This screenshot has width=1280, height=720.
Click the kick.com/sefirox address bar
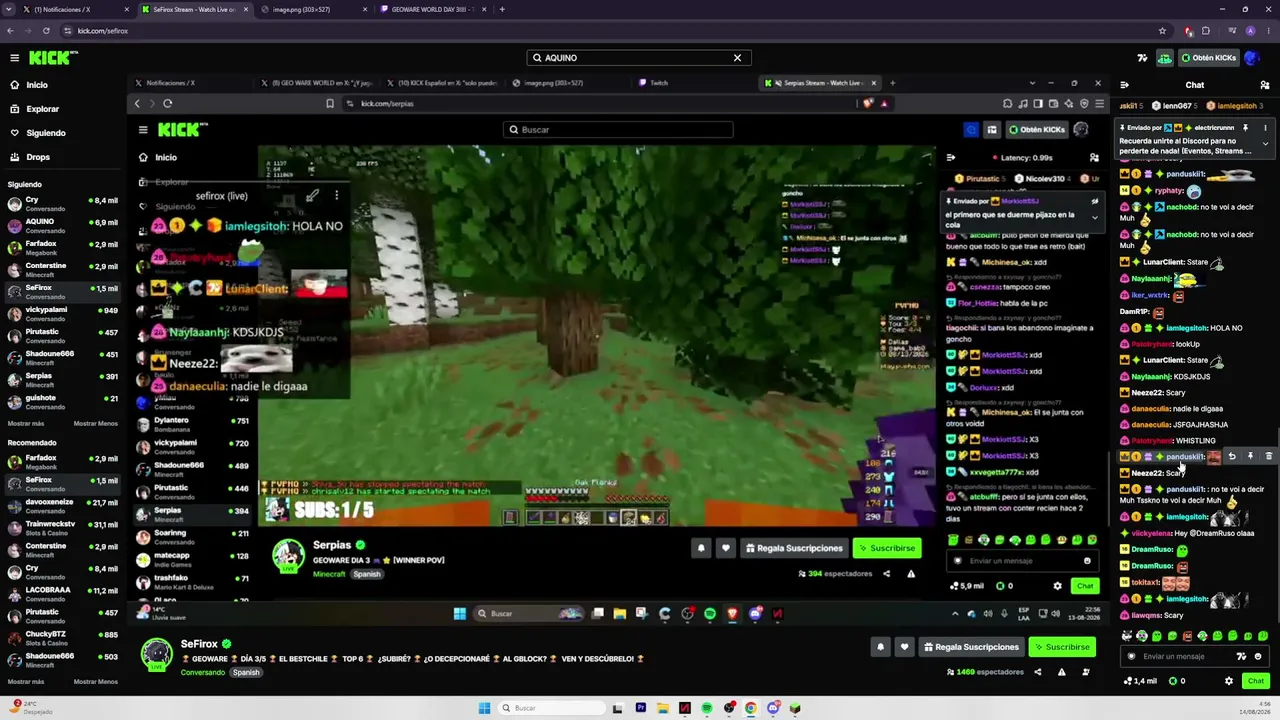click(600, 31)
